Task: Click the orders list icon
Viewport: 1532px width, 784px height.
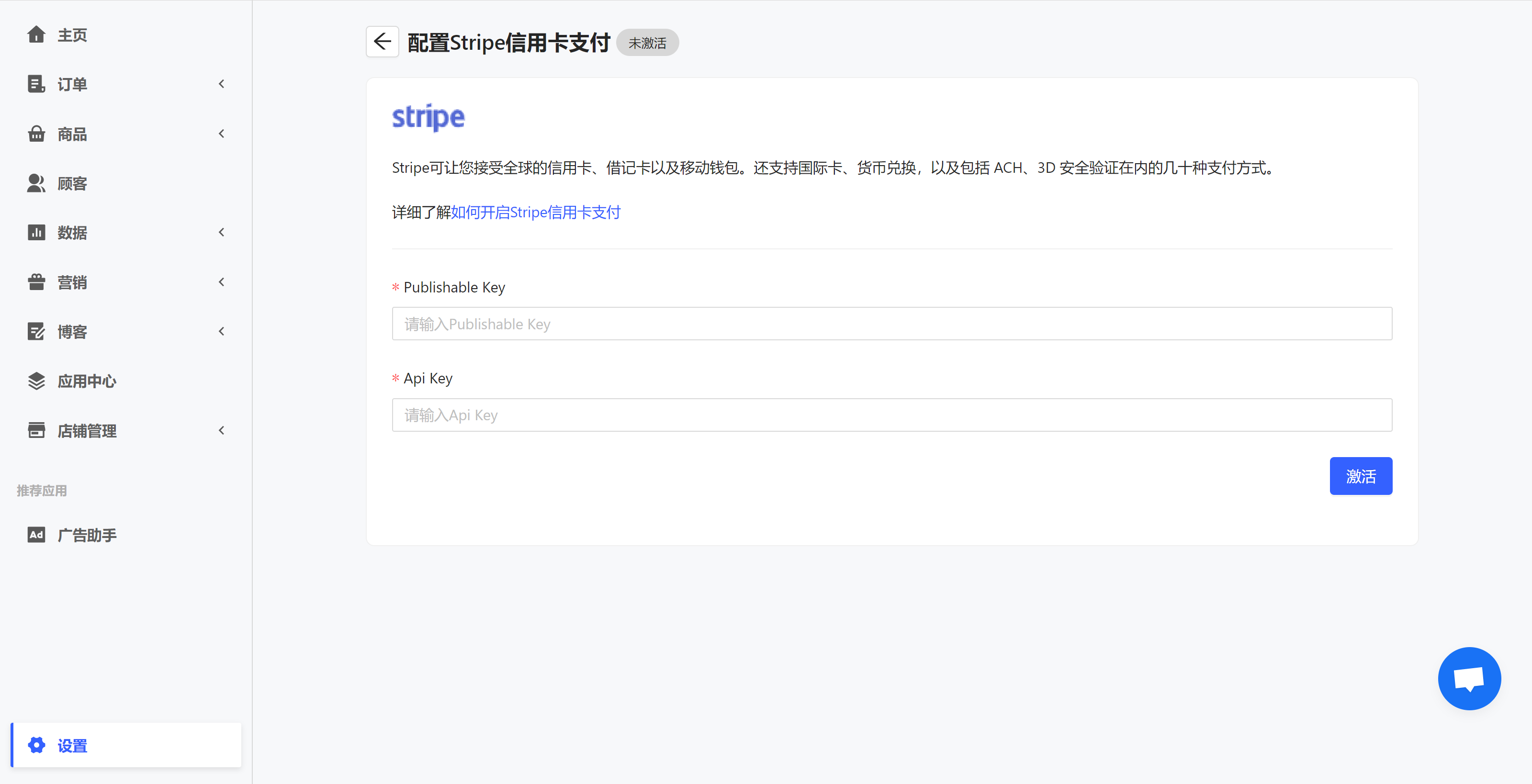Action: coord(36,84)
